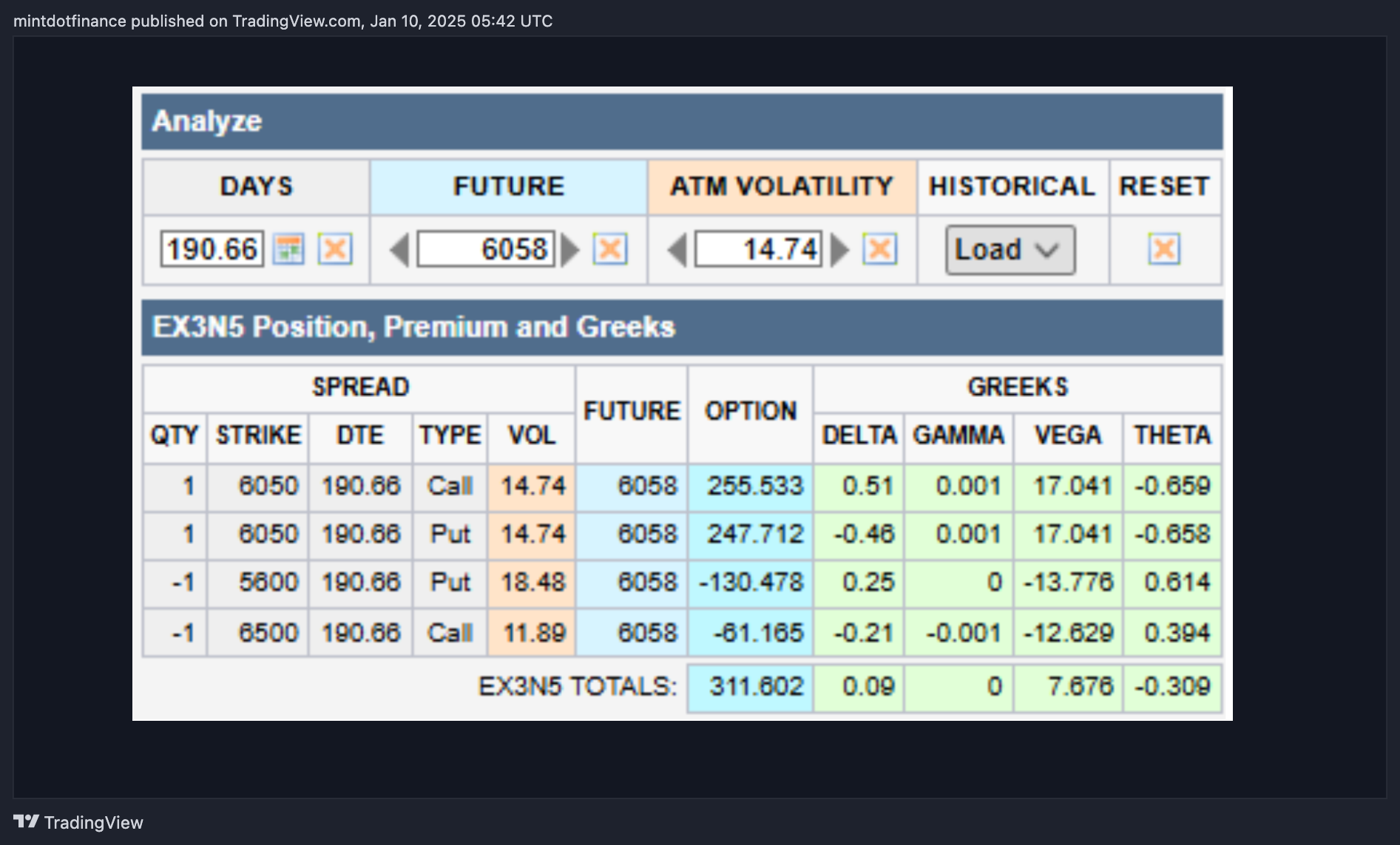Open the calendar icon beside the Days field
The image size is (1400, 845).
click(288, 249)
